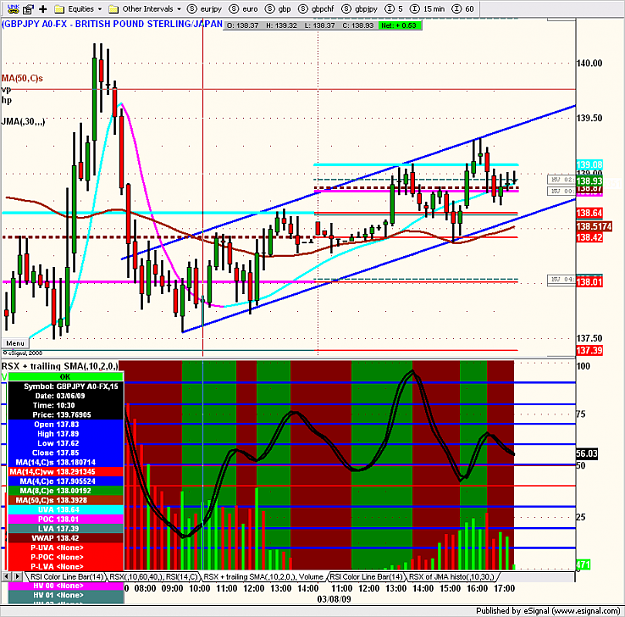Click the green Net: + 0.53 readout
This screenshot has width=625, height=617.
(x=399, y=26)
